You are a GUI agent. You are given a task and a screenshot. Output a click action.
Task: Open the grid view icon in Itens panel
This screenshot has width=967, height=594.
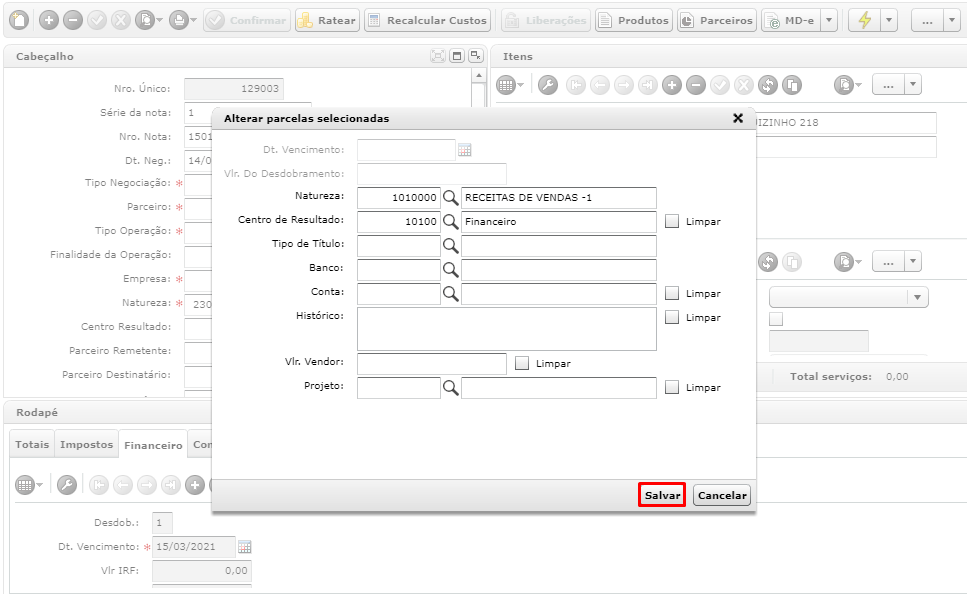pos(506,85)
